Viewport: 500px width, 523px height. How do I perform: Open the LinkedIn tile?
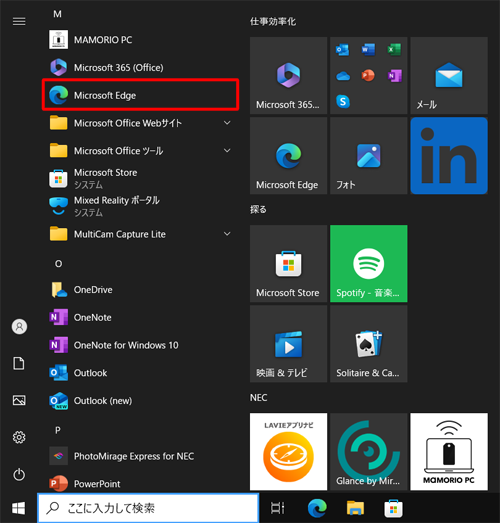tap(449, 155)
